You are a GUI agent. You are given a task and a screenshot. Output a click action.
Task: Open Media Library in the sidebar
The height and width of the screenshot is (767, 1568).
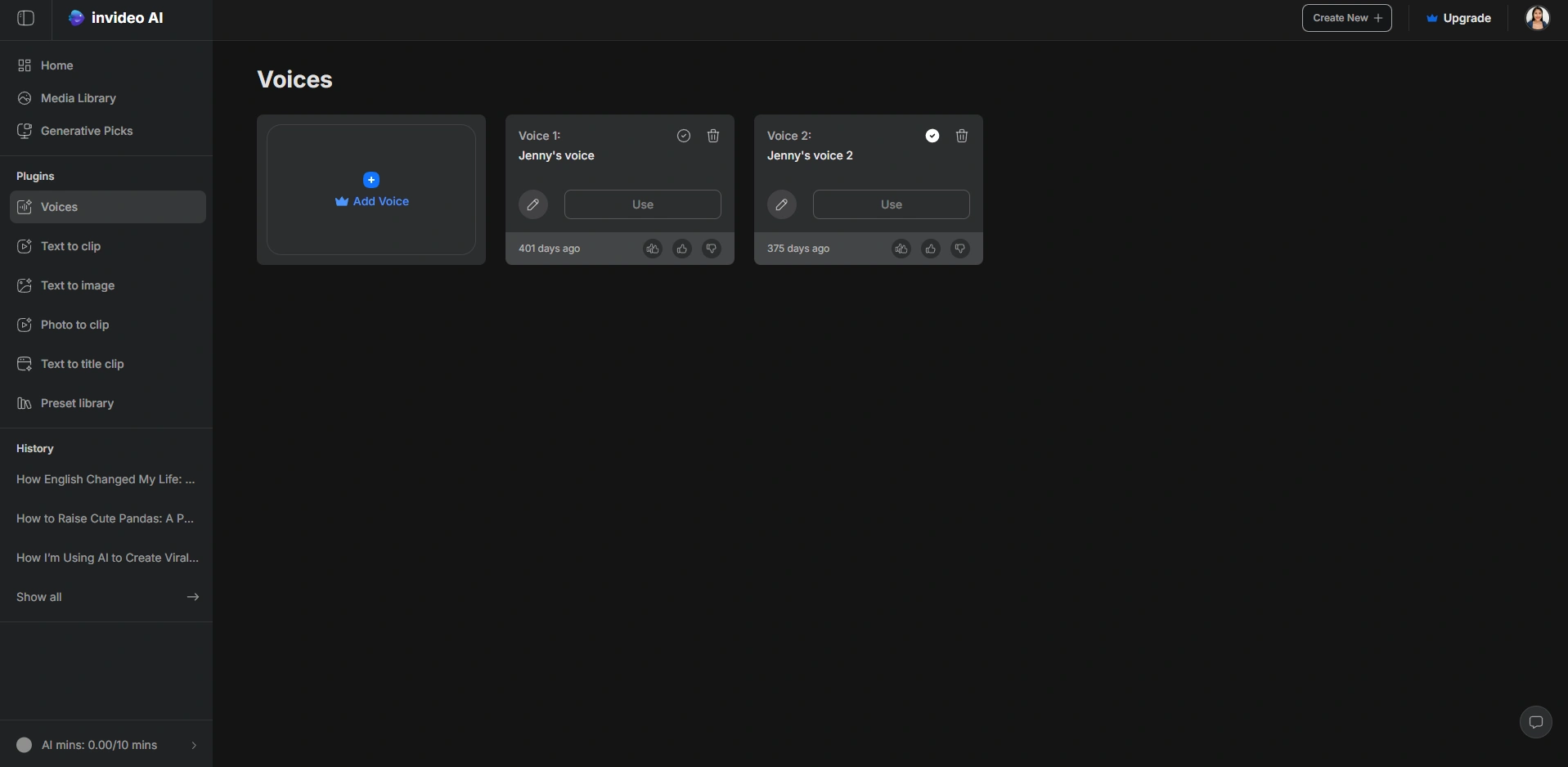click(107, 98)
